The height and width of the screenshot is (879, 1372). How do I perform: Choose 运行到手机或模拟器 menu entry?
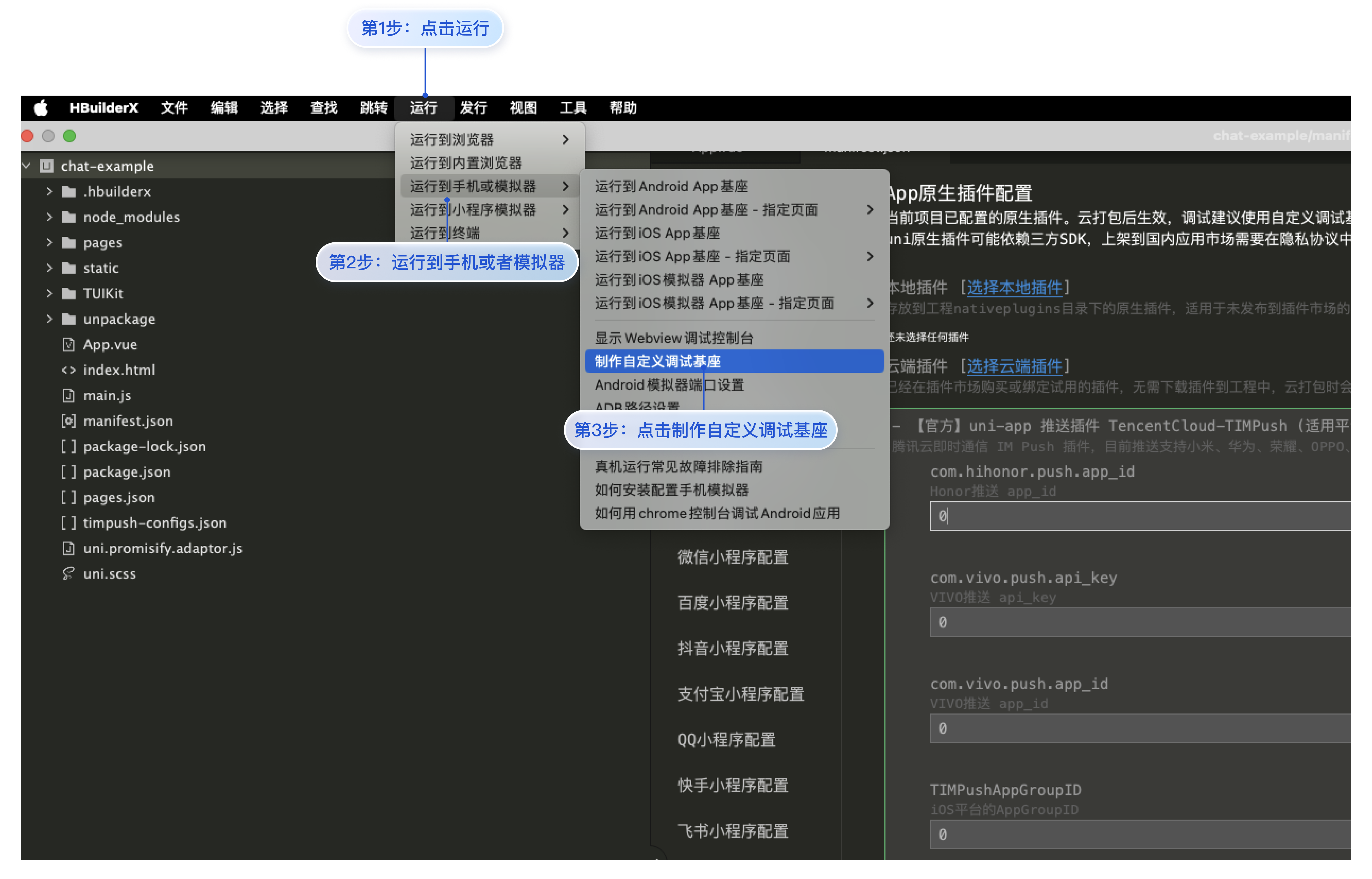coord(490,186)
